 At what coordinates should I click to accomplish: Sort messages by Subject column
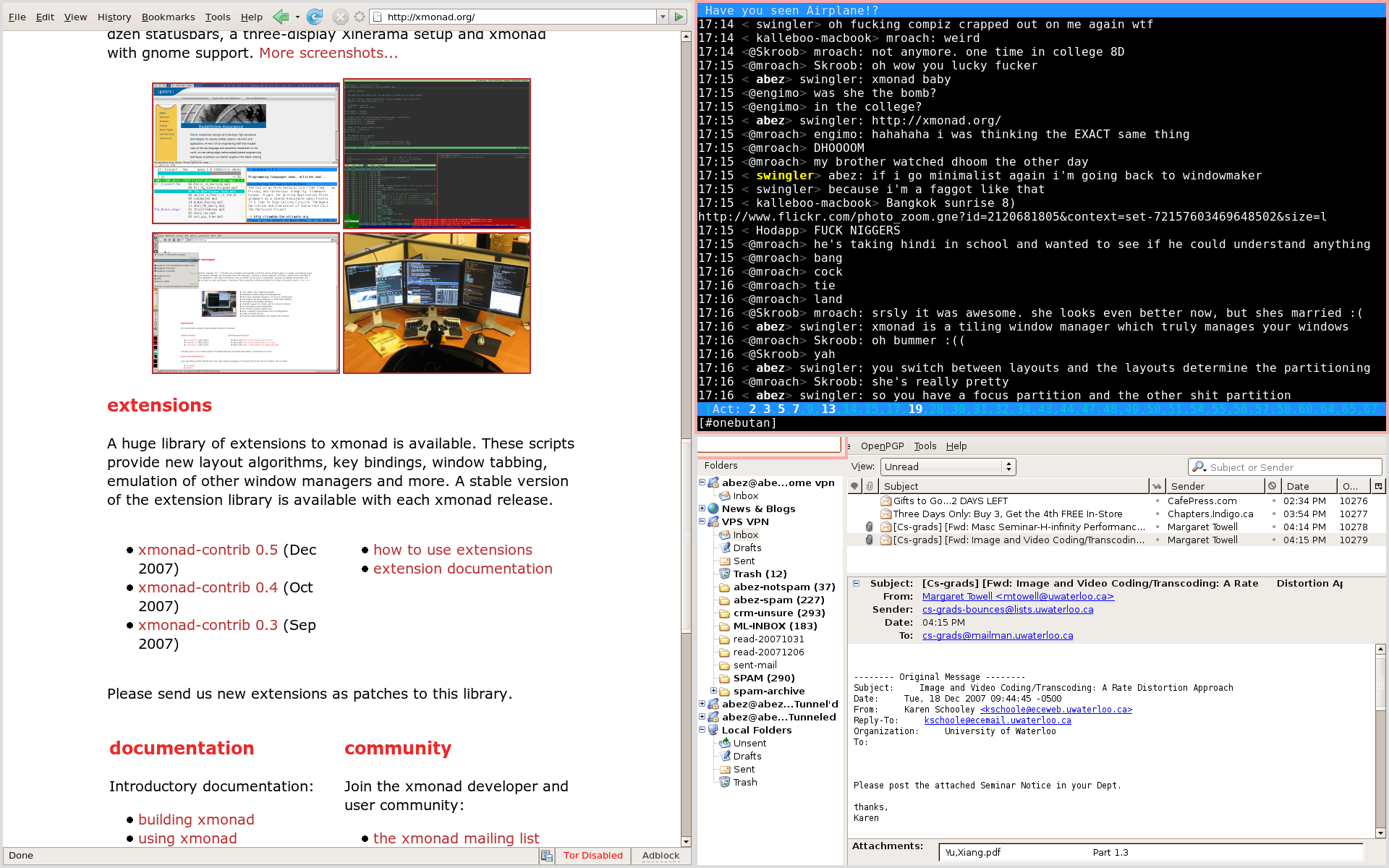(1013, 486)
